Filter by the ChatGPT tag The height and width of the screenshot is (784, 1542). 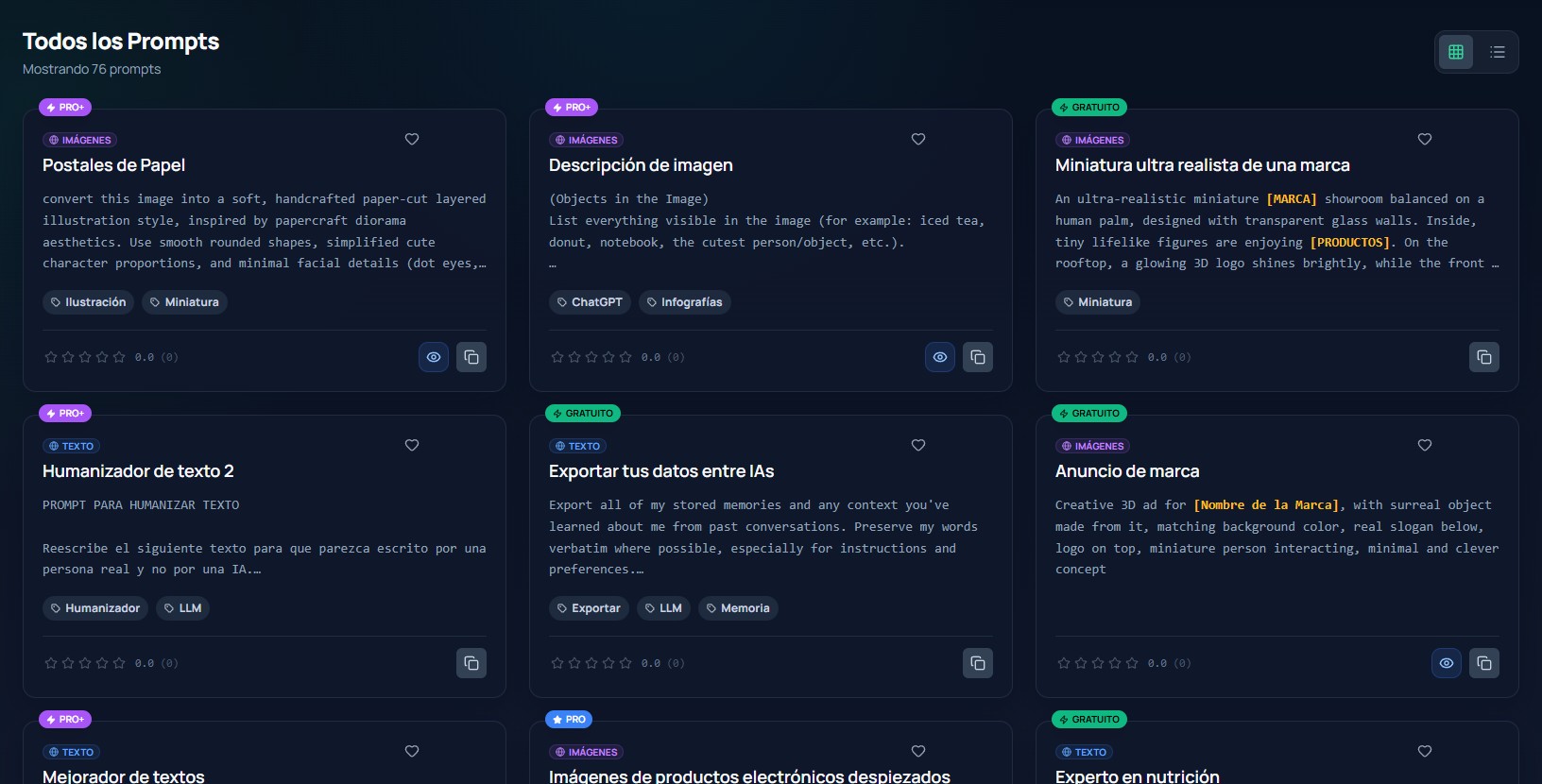(590, 302)
